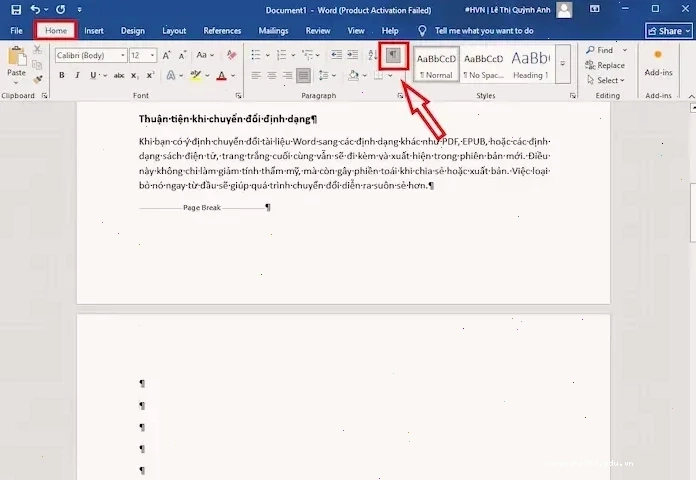This screenshot has width=696, height=480.
Task: Open the Paste options arrow
Action: point(16,83)
